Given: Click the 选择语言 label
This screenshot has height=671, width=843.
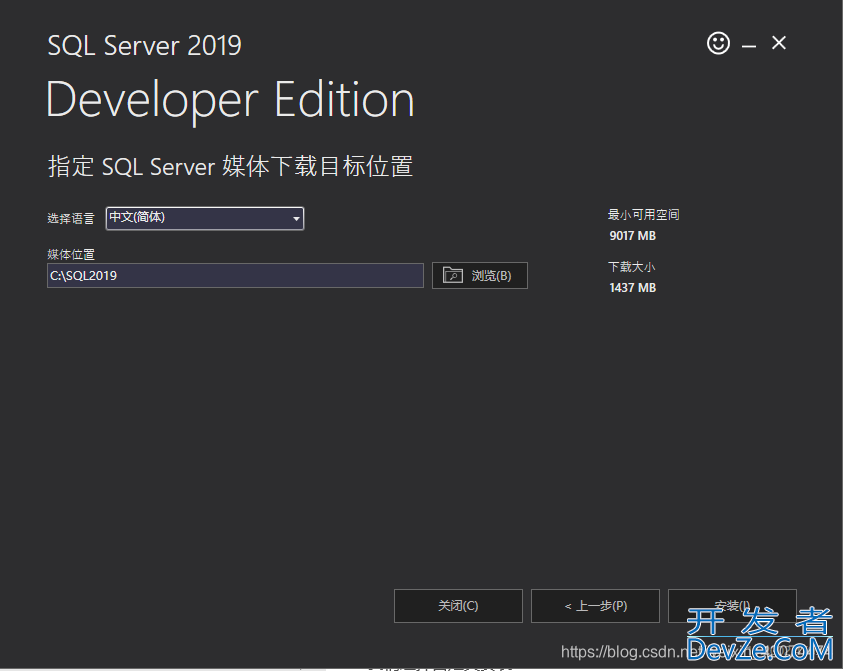Looking at the screenshot, I should click(x=71, y=218).
